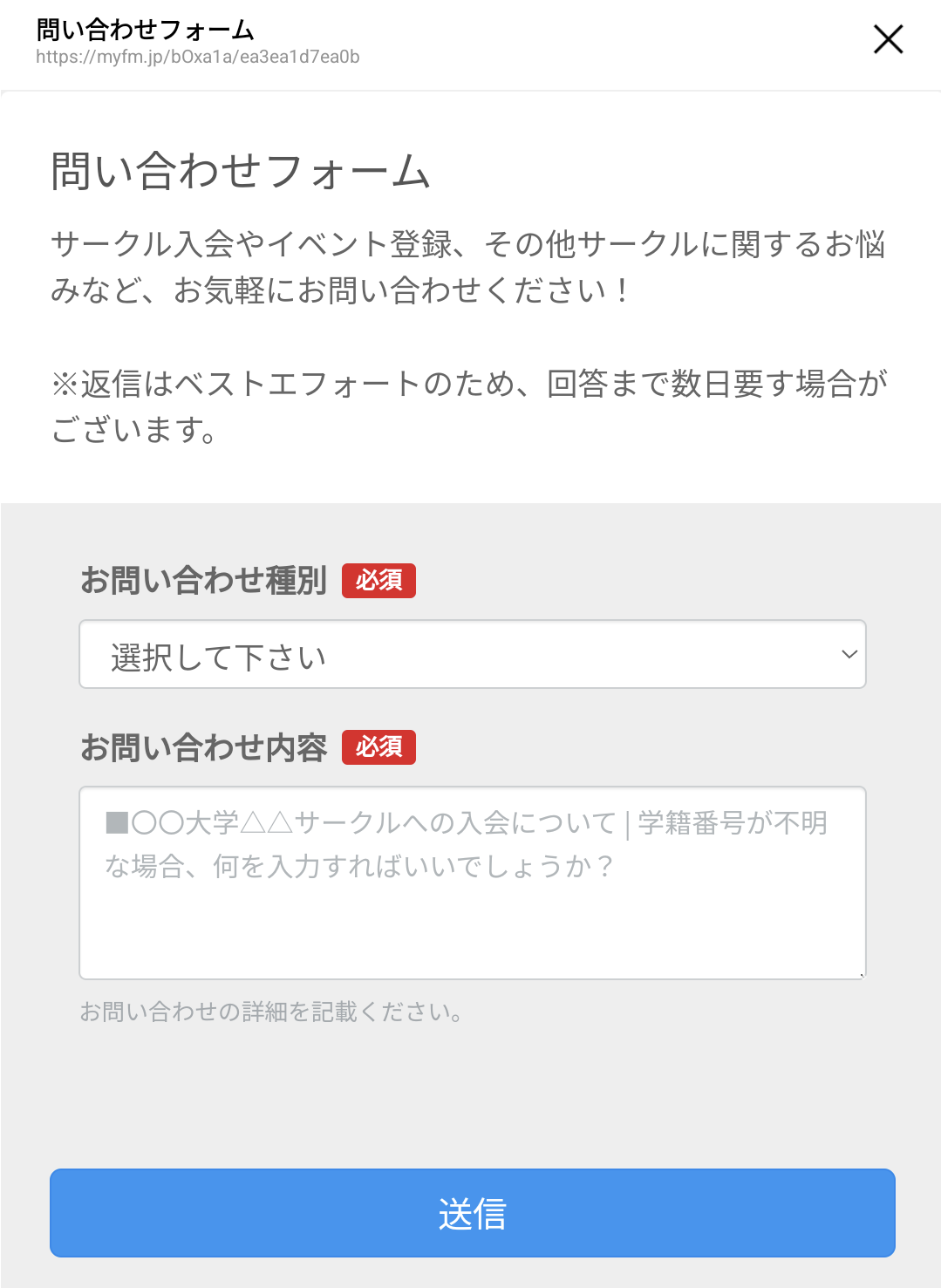Click empty gray area above 送信 button

pos(472,1099)
